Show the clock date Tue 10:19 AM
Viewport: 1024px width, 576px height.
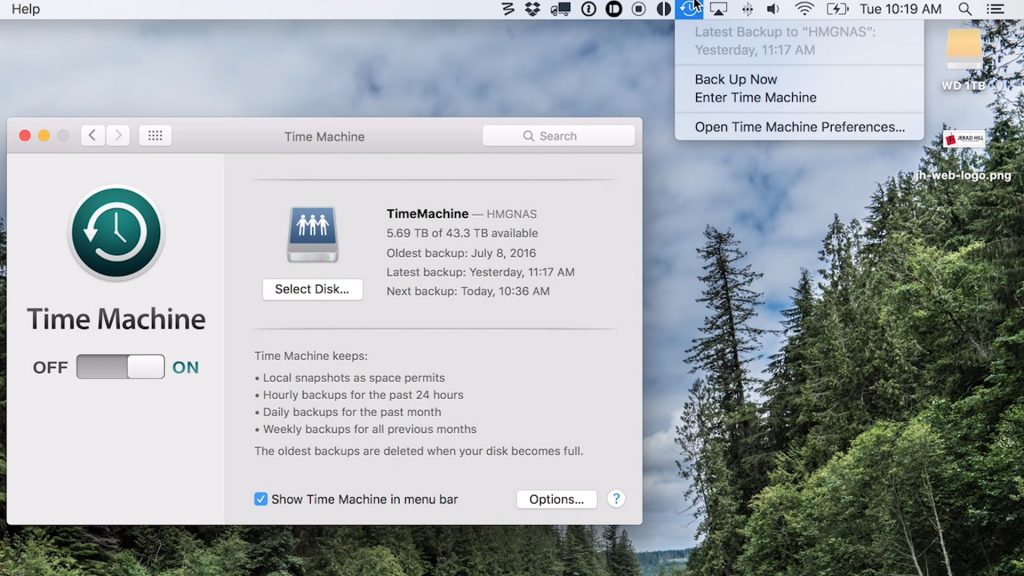900,9
